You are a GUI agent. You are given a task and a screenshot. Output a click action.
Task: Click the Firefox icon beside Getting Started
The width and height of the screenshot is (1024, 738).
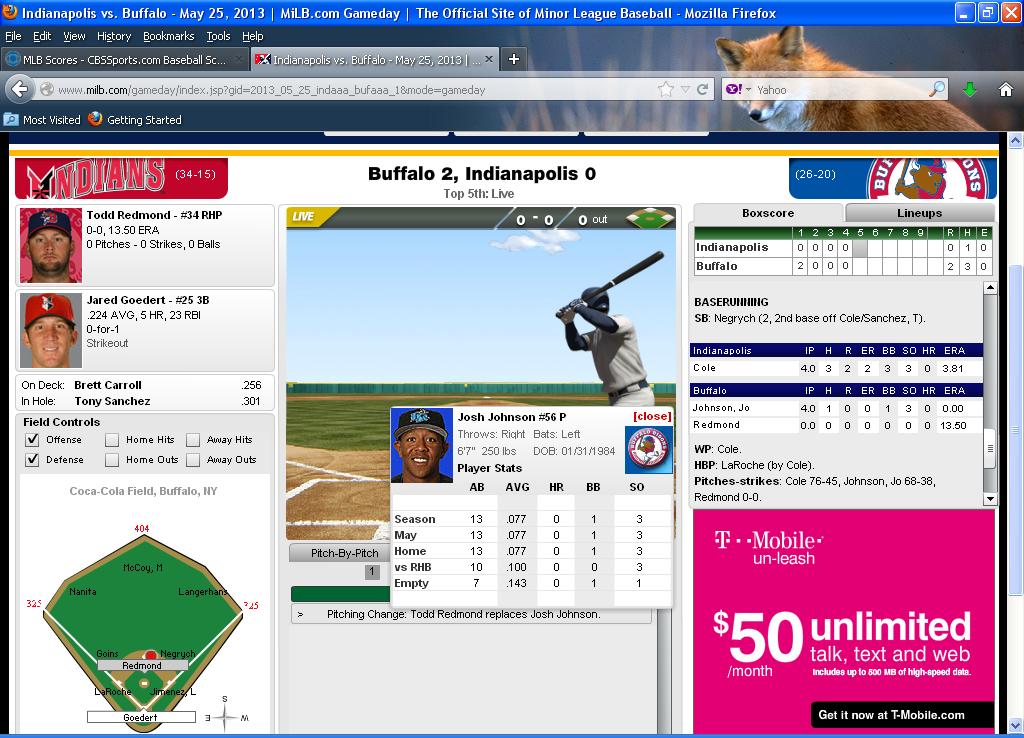(95, 119)
